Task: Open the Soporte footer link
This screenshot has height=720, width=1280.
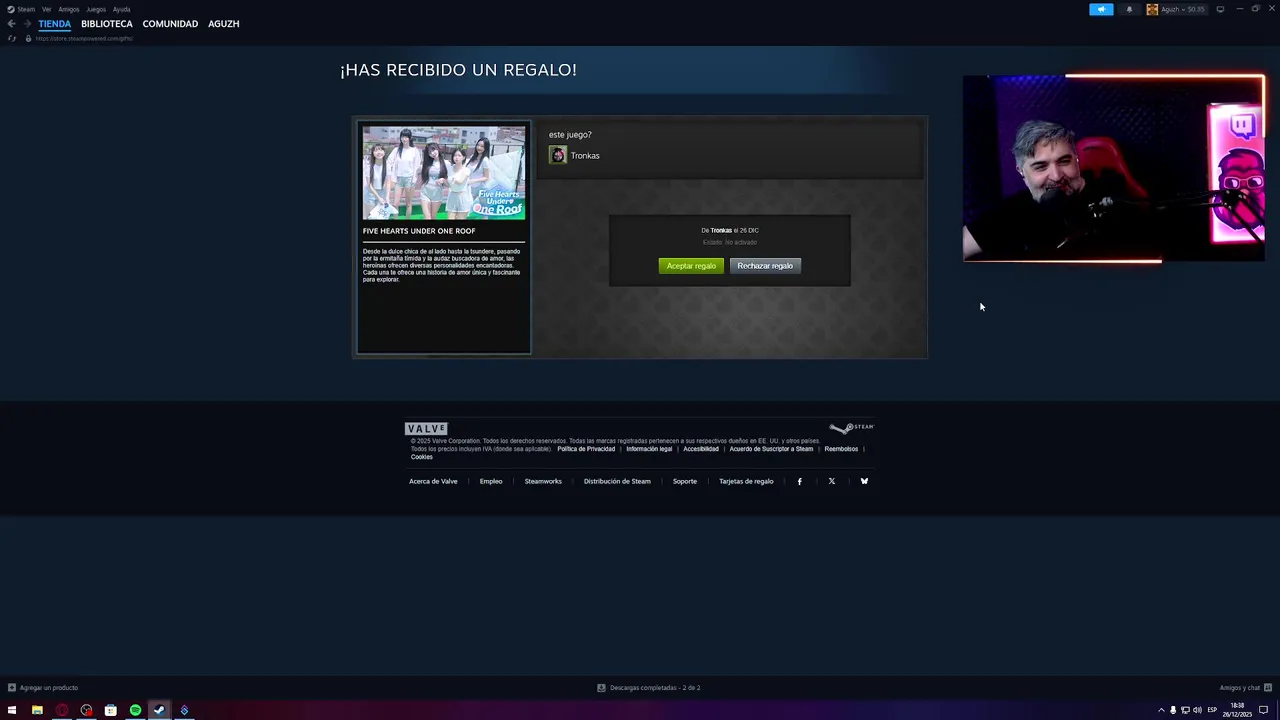Action: coord(685,481)
